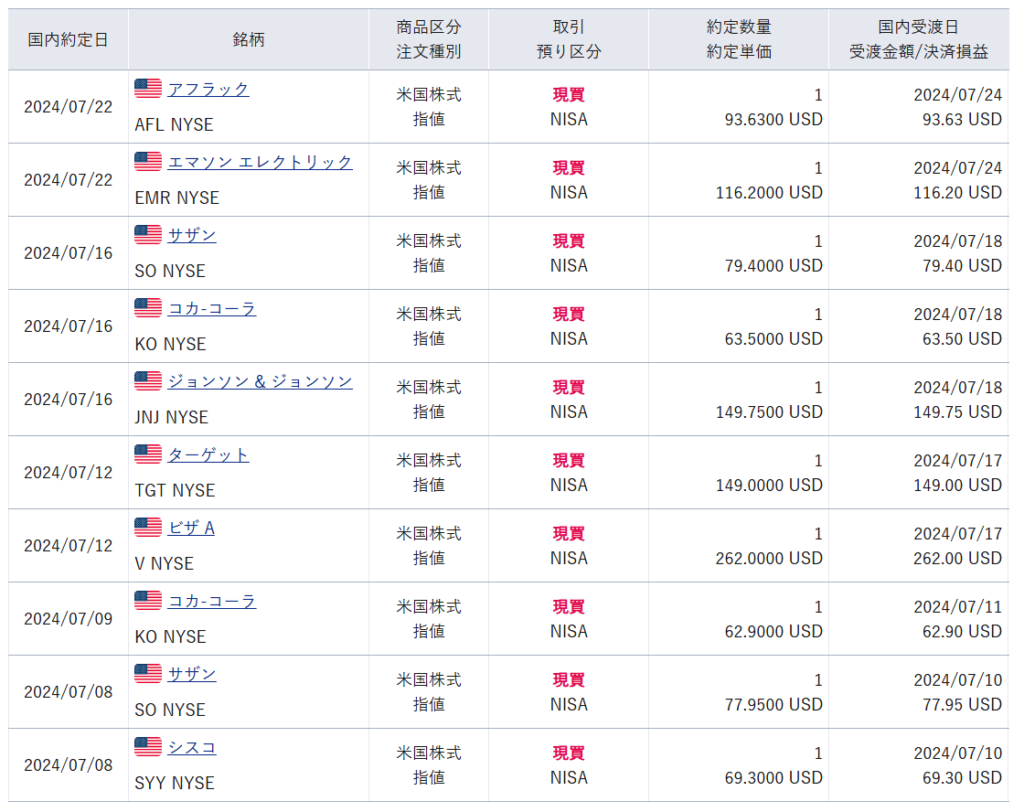Click the 国内約定日 column header

(68, 40)
